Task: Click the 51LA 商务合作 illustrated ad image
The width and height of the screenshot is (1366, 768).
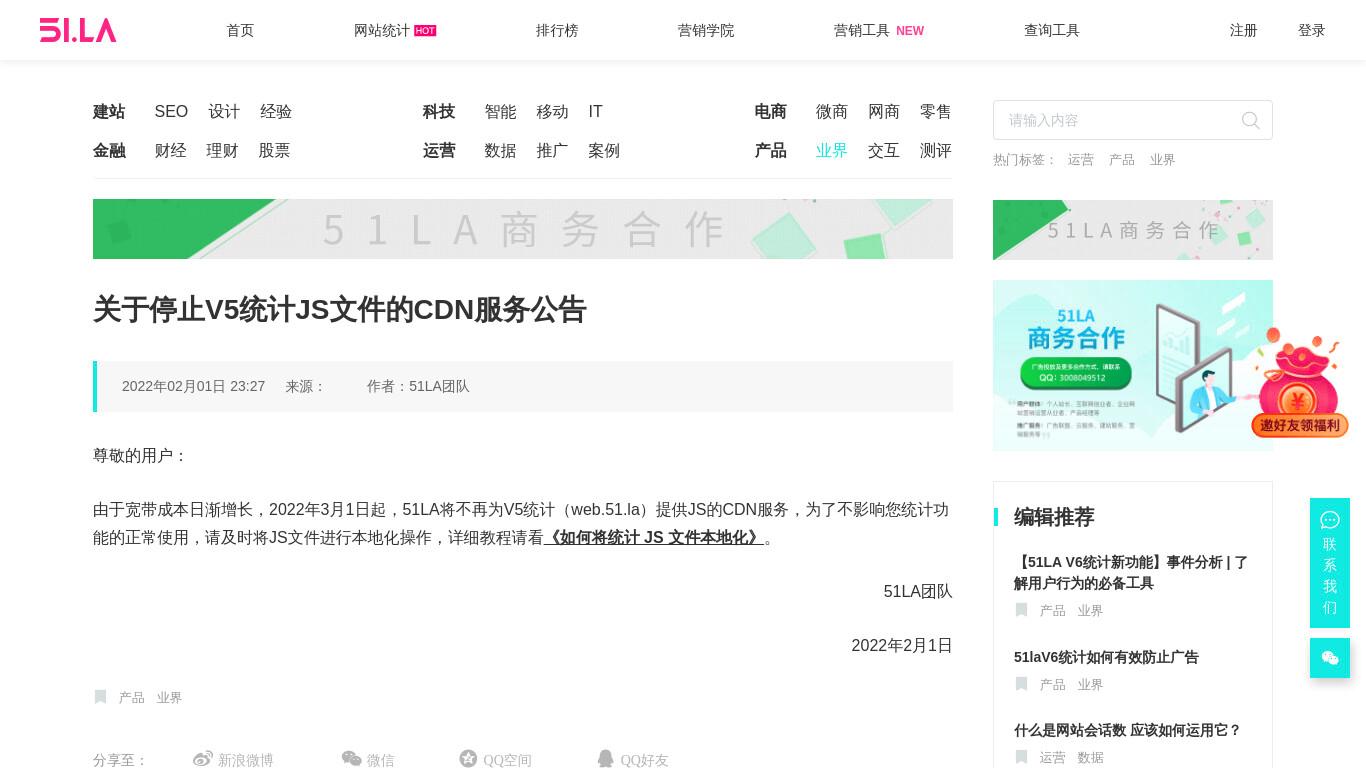Action: click(1133, 365)
